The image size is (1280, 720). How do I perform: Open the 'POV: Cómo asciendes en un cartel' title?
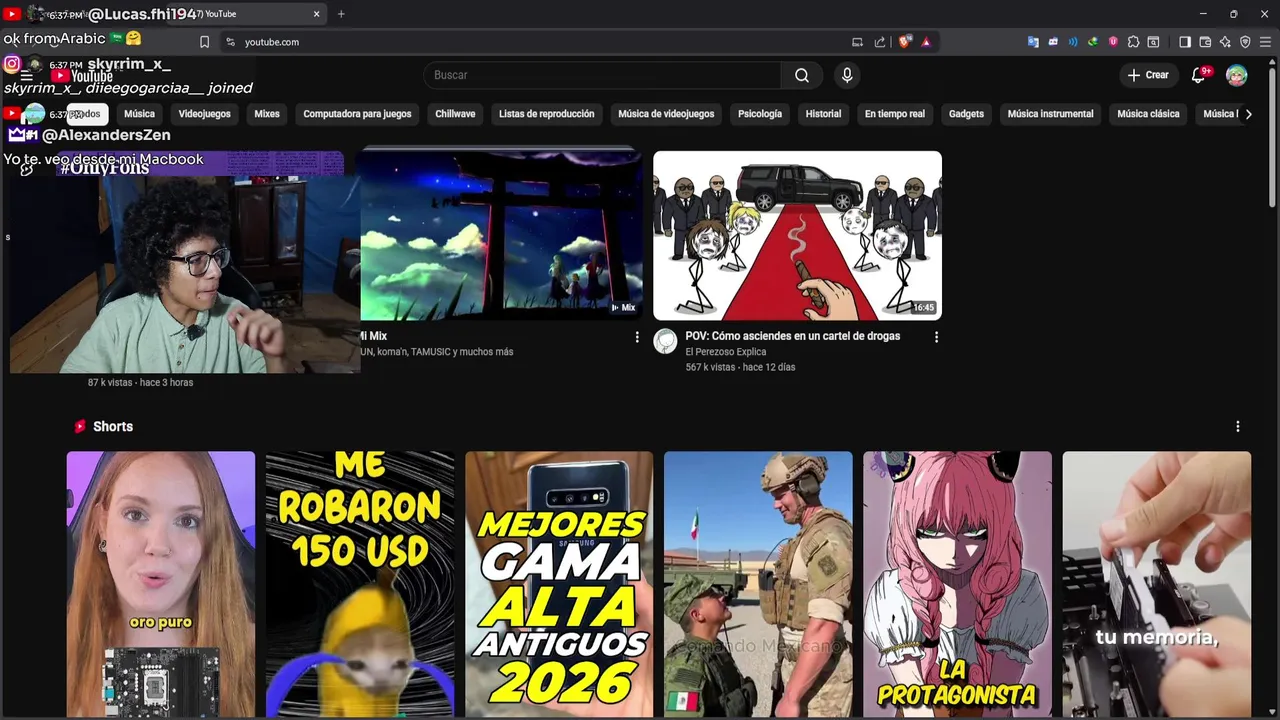point(792,336)
